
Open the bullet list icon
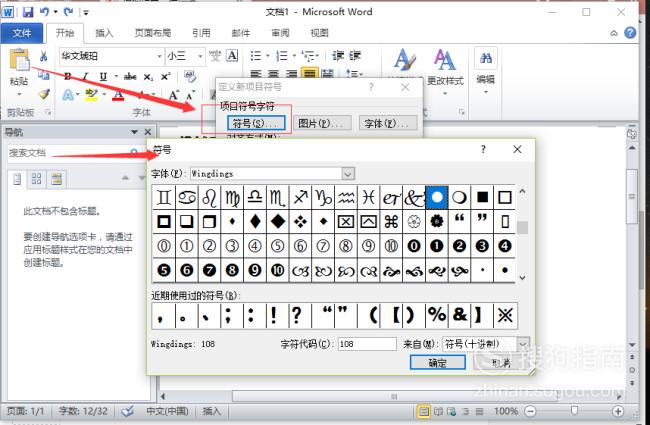coord(256,56)
